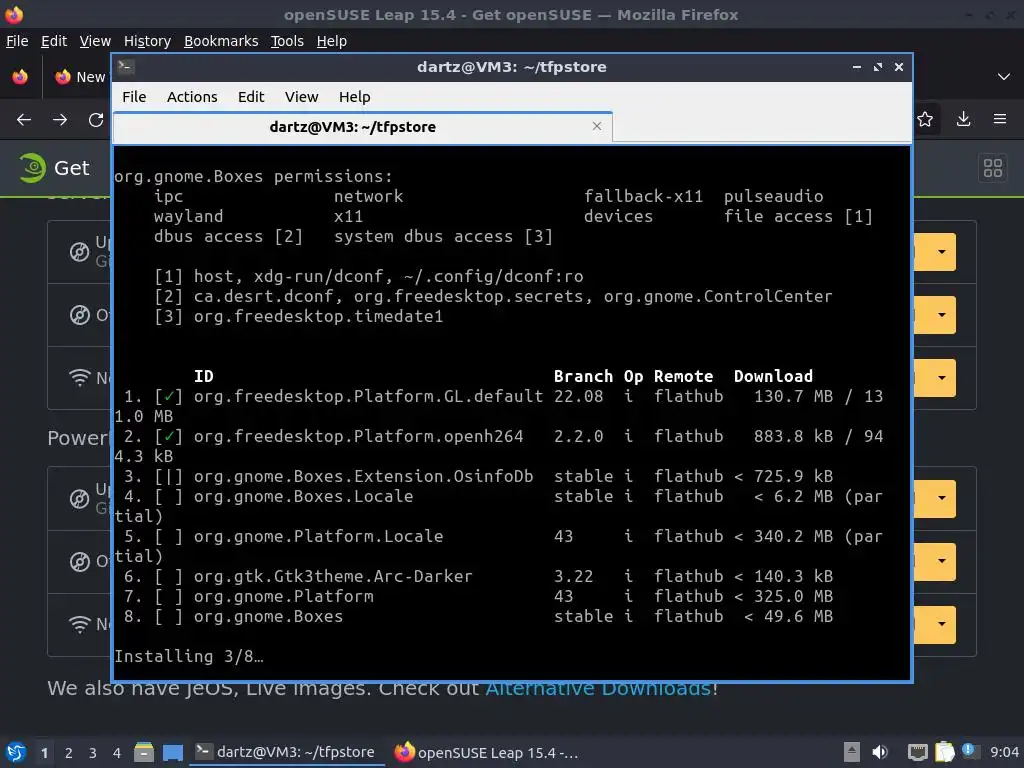
Task: Open QTerminal Edit menu
Action: point(251,97)
